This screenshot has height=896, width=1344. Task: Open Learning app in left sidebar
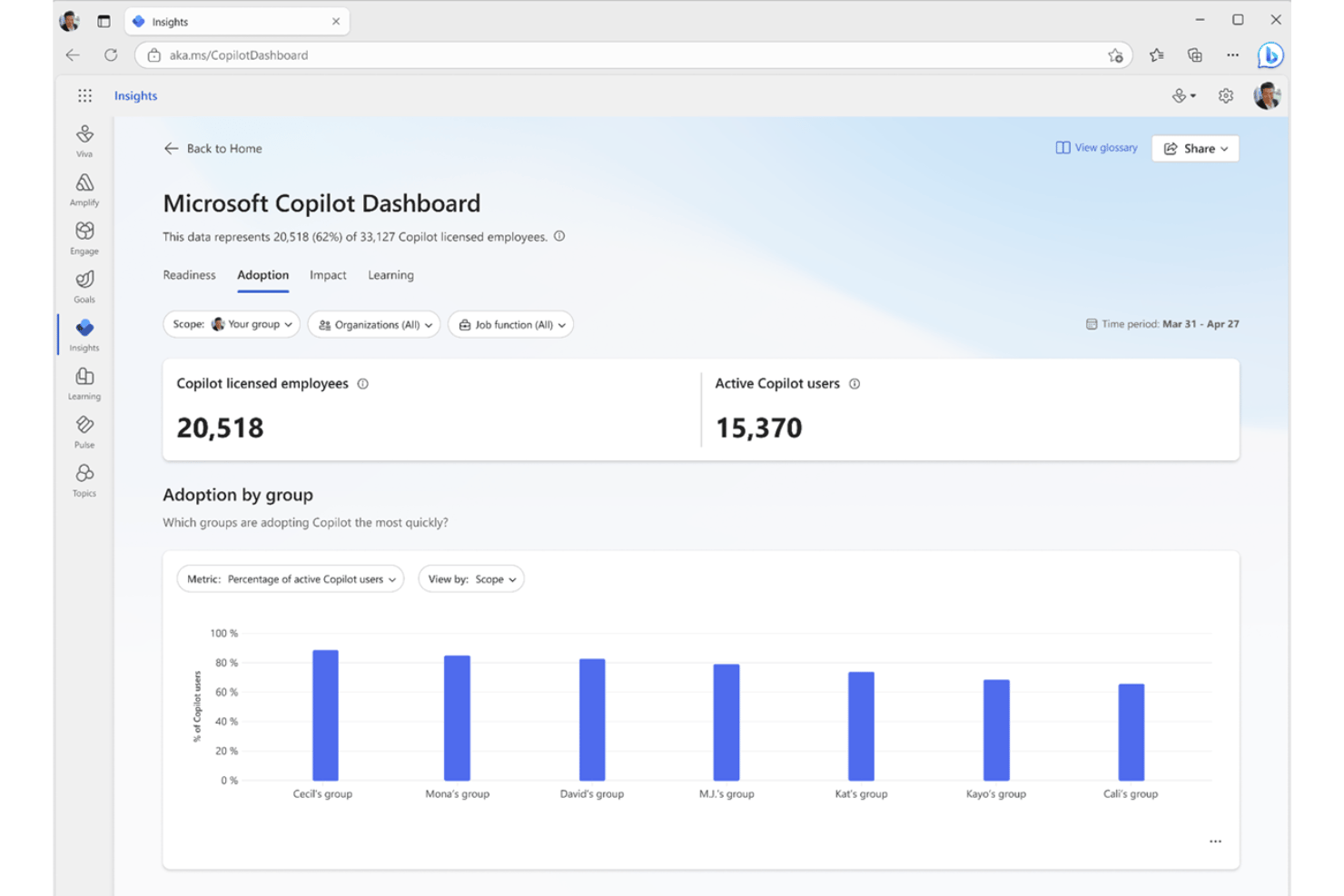pos(84,383)
